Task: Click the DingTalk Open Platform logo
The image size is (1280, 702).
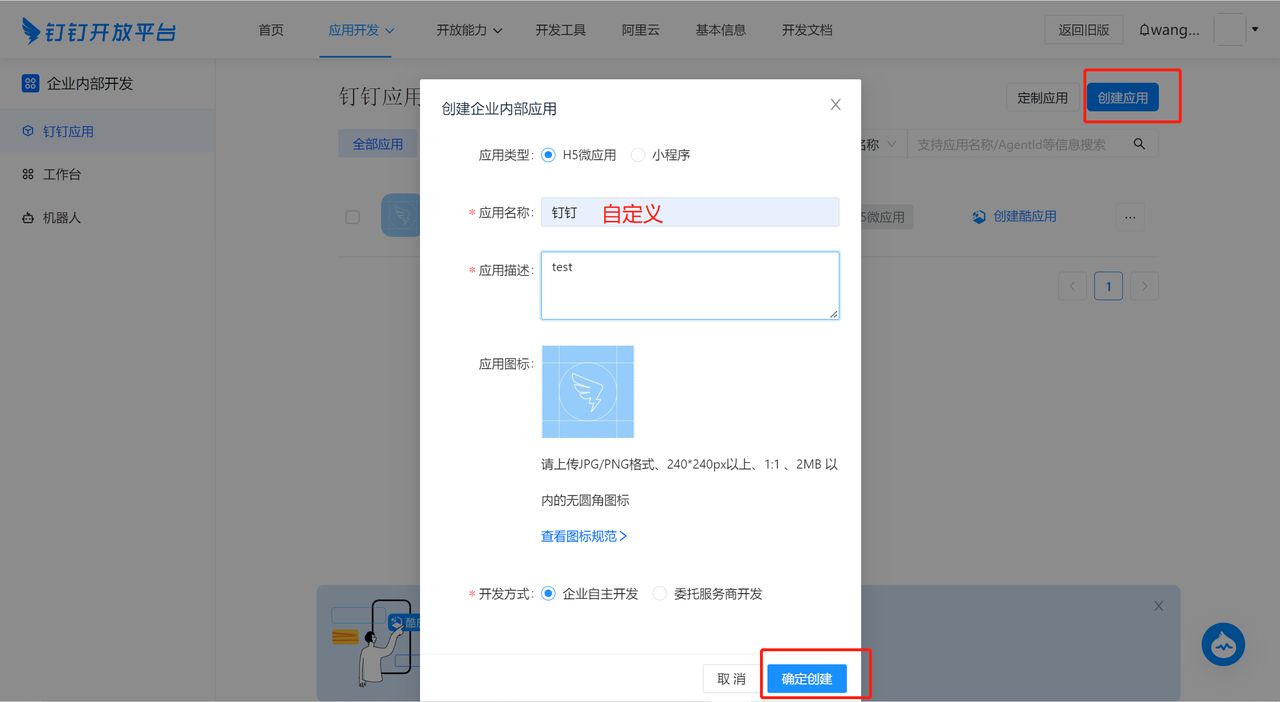Action: [x=99, y=30]
